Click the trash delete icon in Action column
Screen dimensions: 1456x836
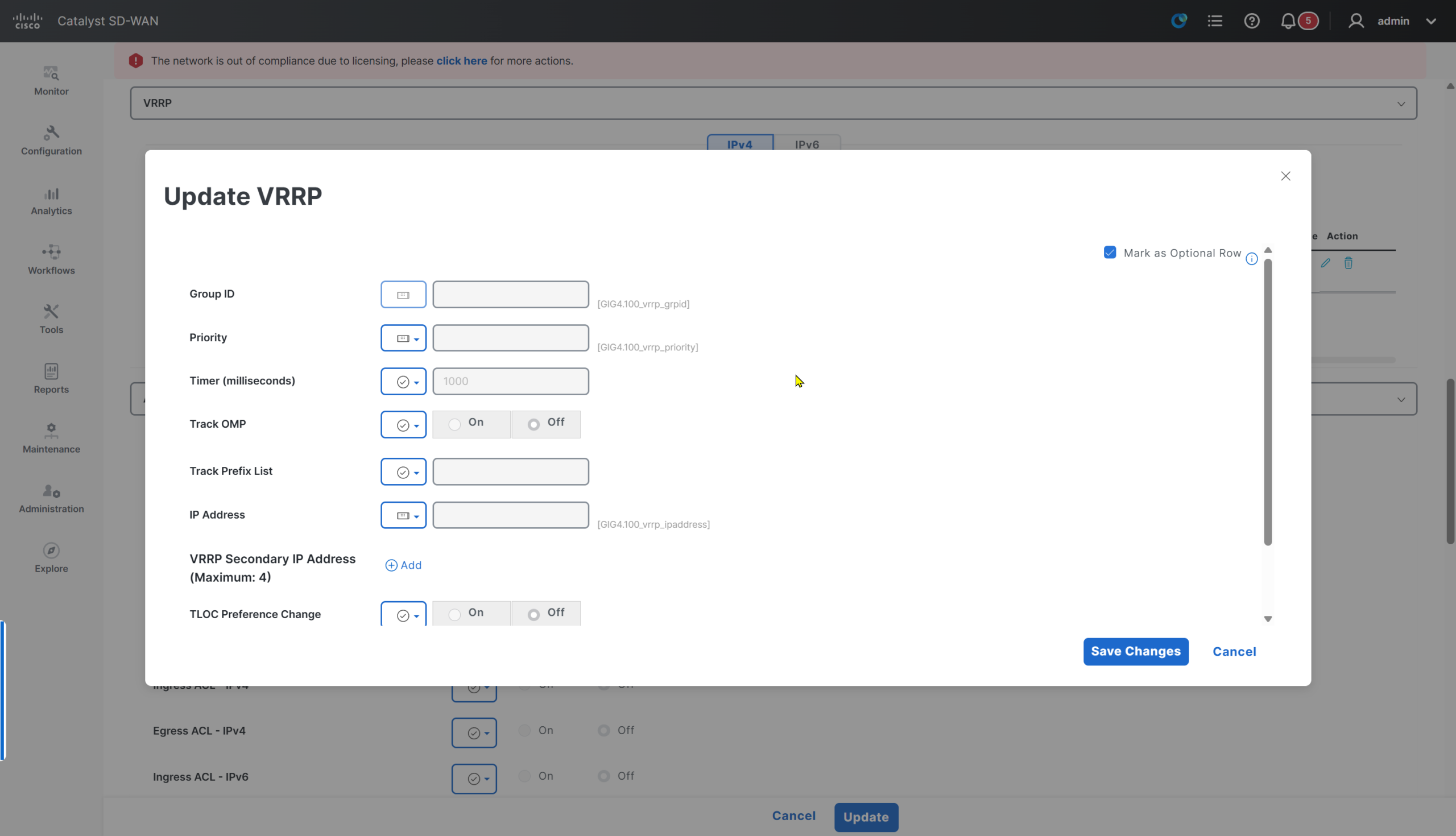click(x=1348, y=263)
